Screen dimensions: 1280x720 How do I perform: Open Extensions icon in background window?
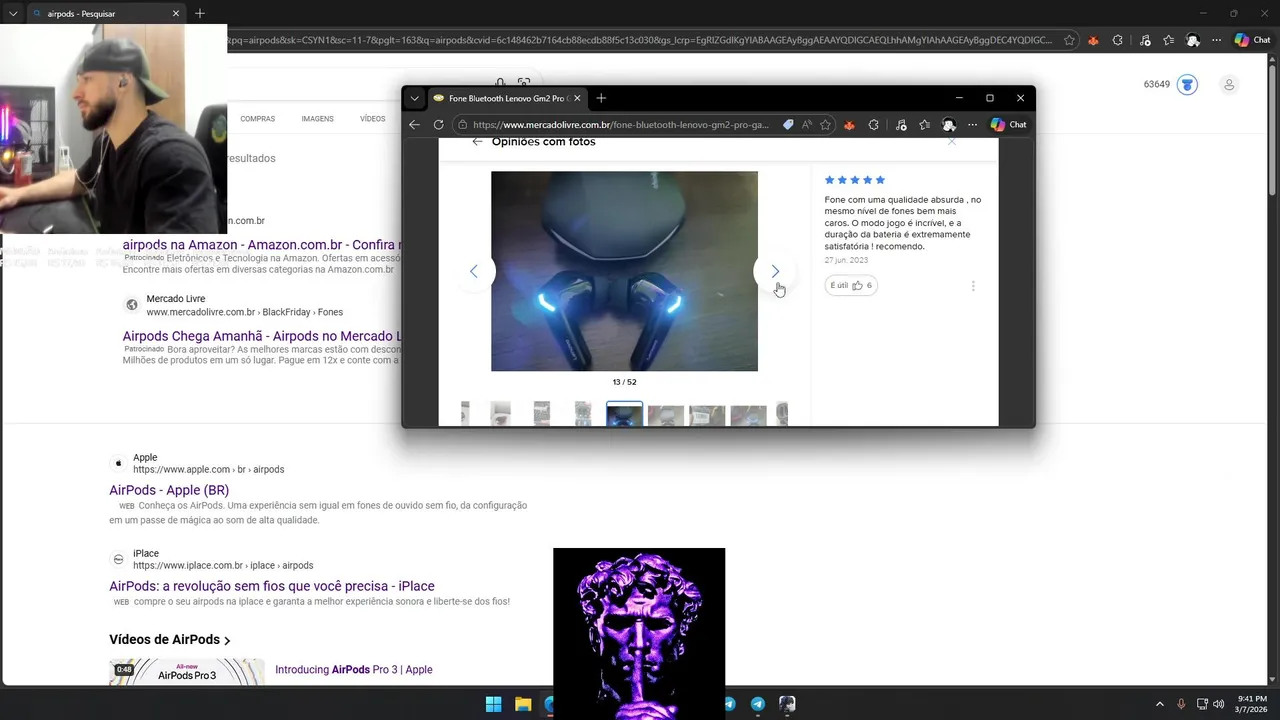1117,41
